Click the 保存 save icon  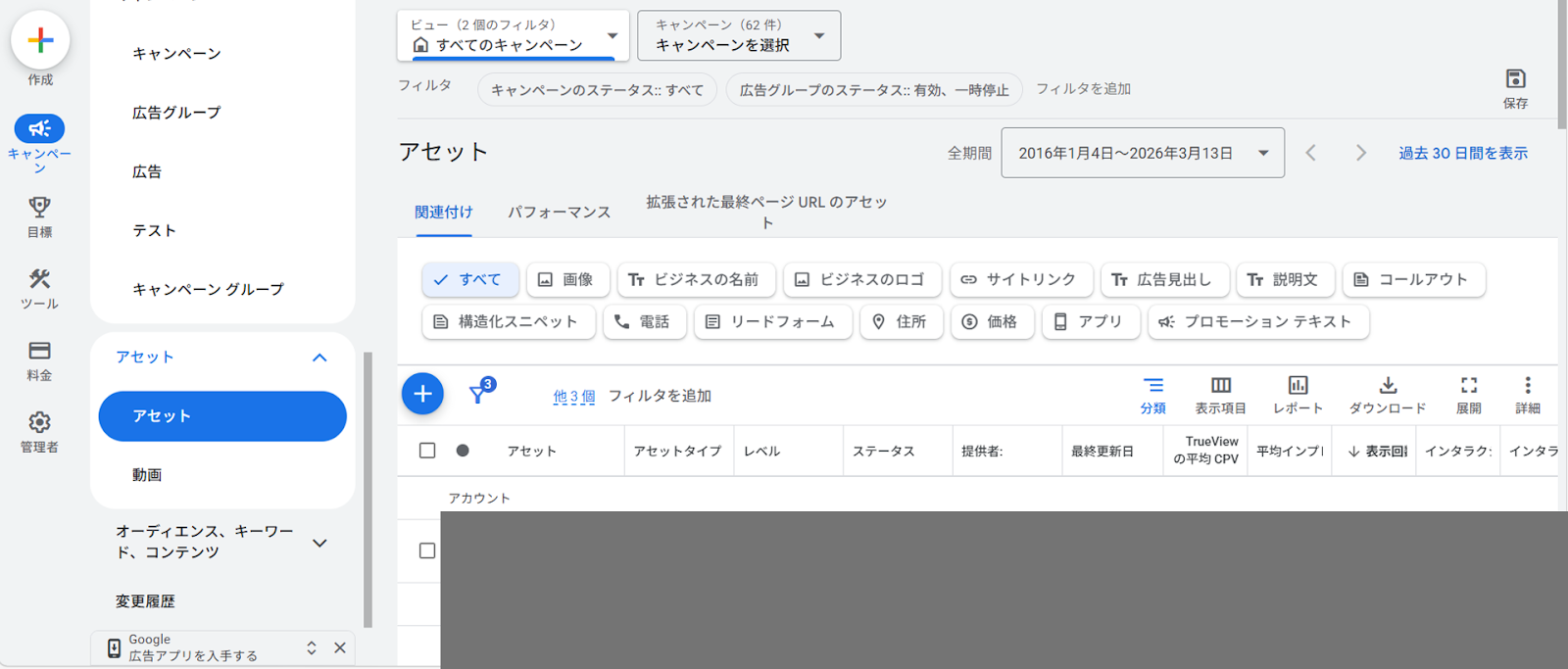tap(1515, 79)
